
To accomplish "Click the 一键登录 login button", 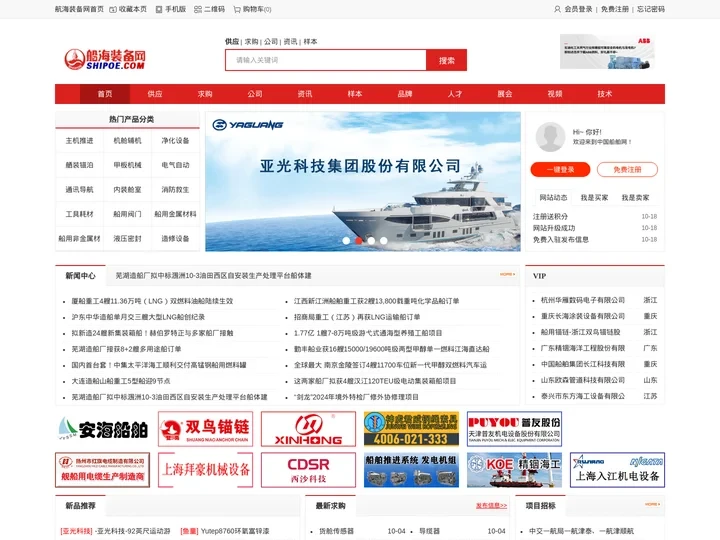I will pyautogui.click(x=560, y=169).
